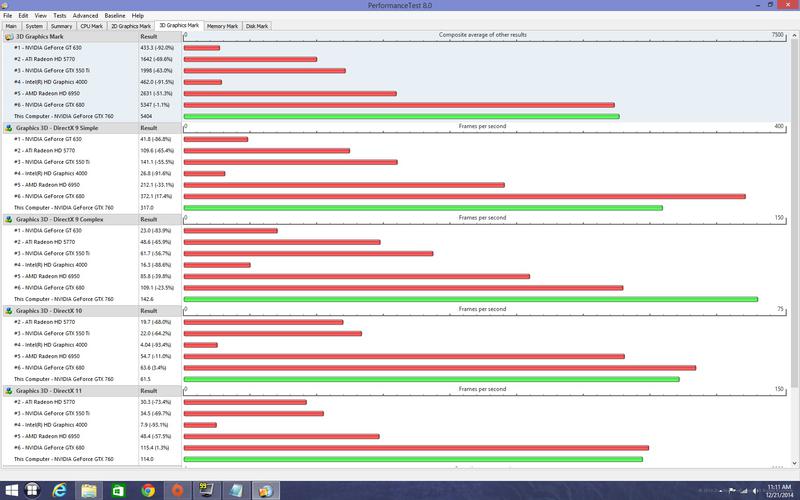Open File Explorer from the taskbar
This screenshot has height=500, width=800.
click(89, 491)
